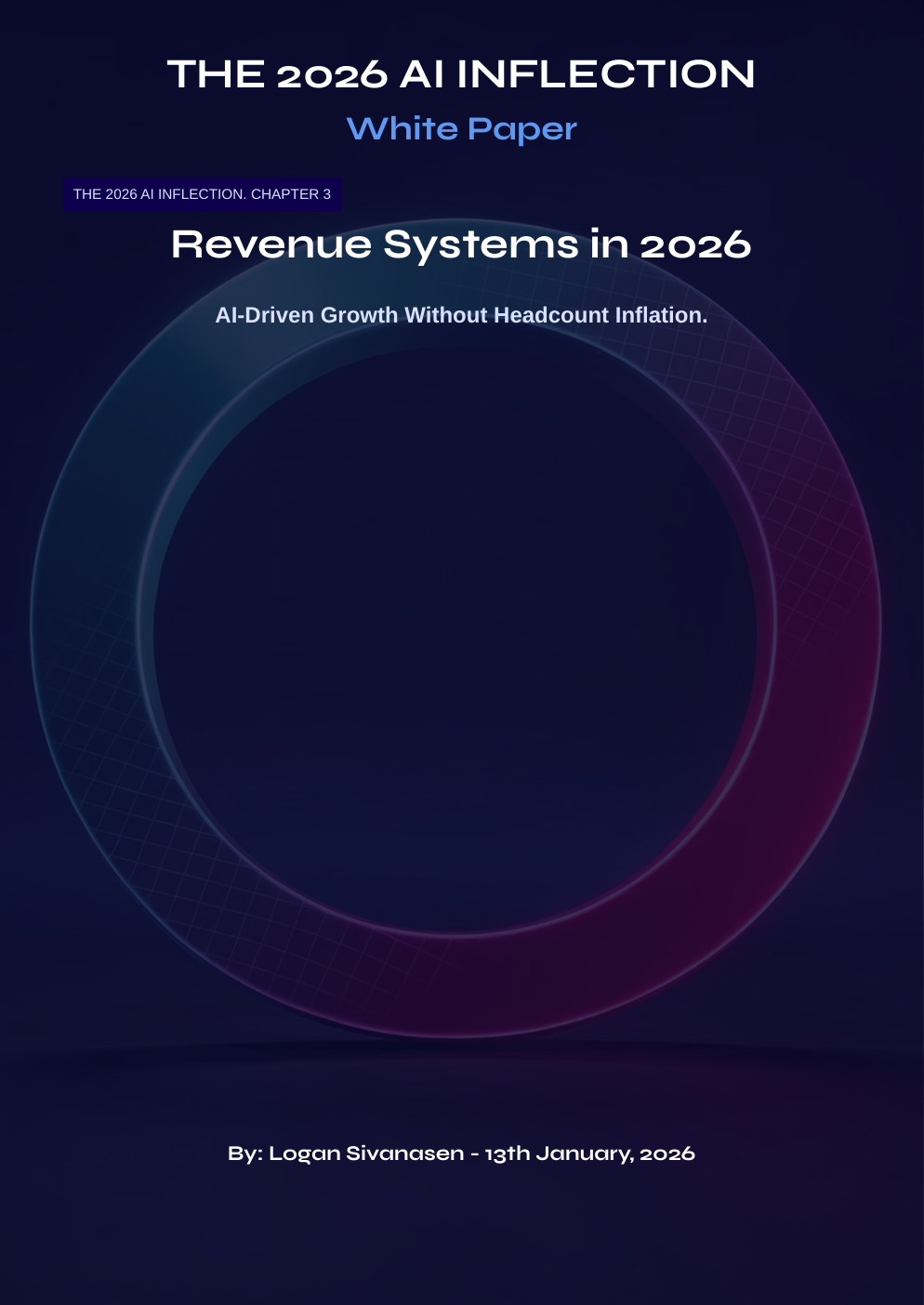
Task: Click the date "13th January, 2026"
Action: (x=589, y=1153)
